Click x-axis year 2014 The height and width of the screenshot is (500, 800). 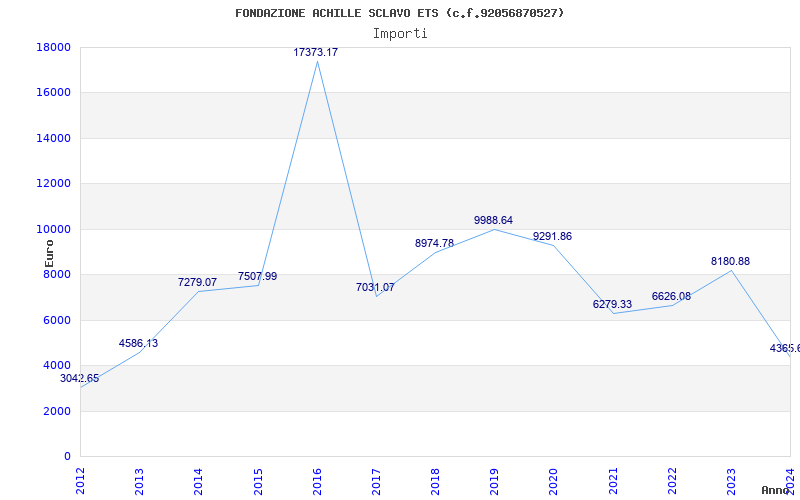tap(198, 481)
